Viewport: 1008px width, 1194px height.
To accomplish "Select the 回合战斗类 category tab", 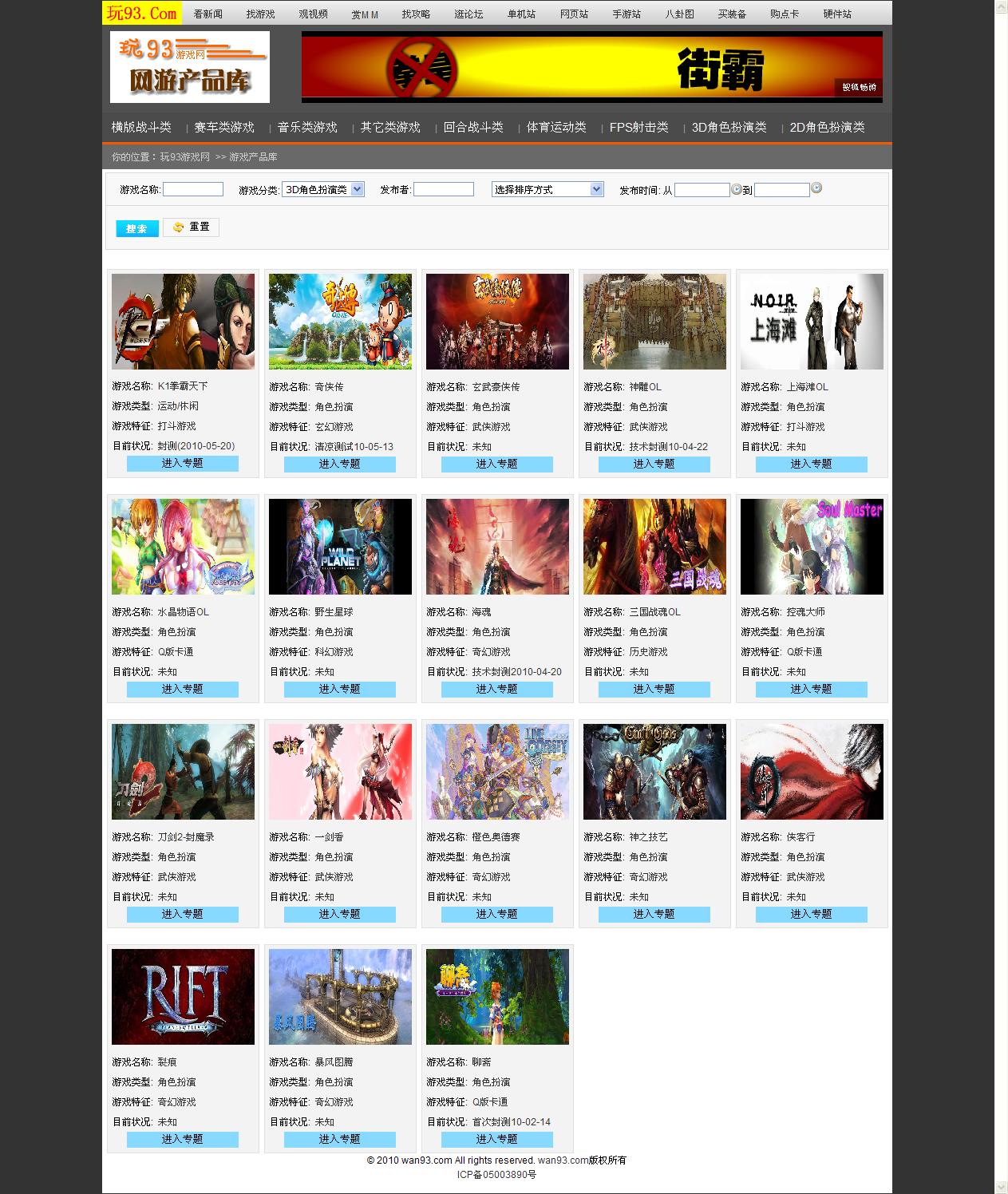I will point(473,127).
